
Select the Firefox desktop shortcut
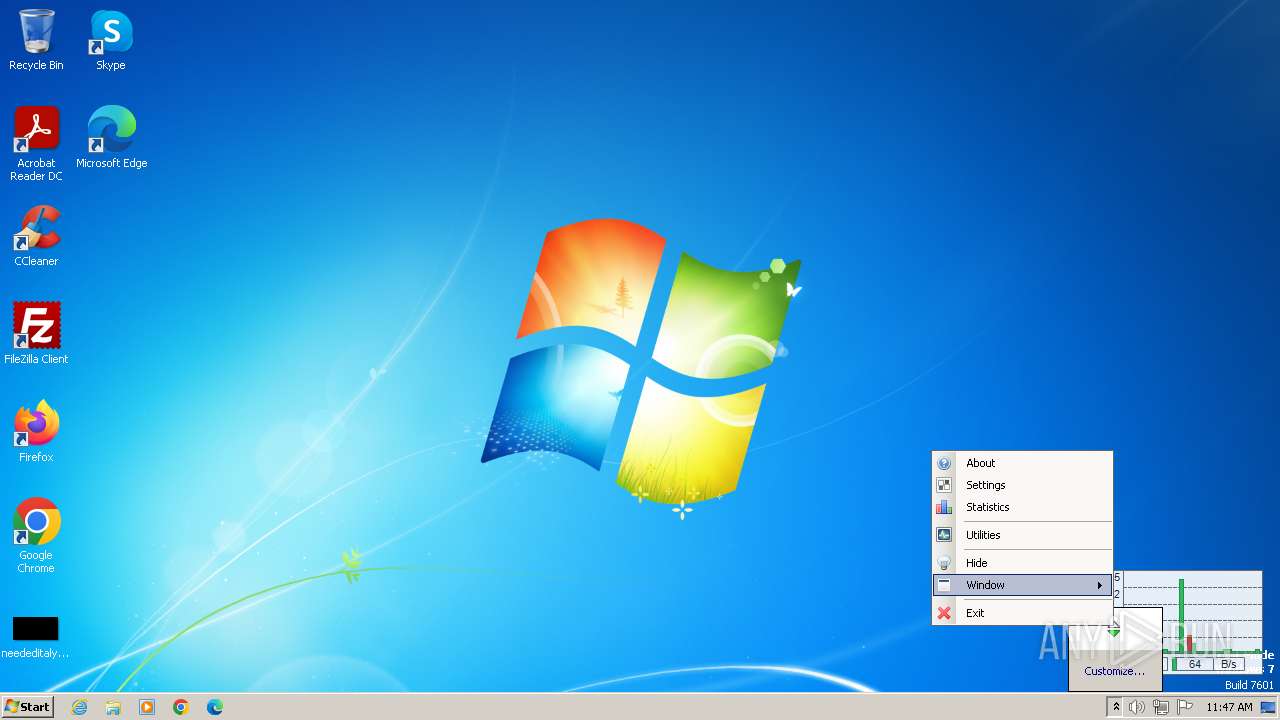tap(36, 432)
